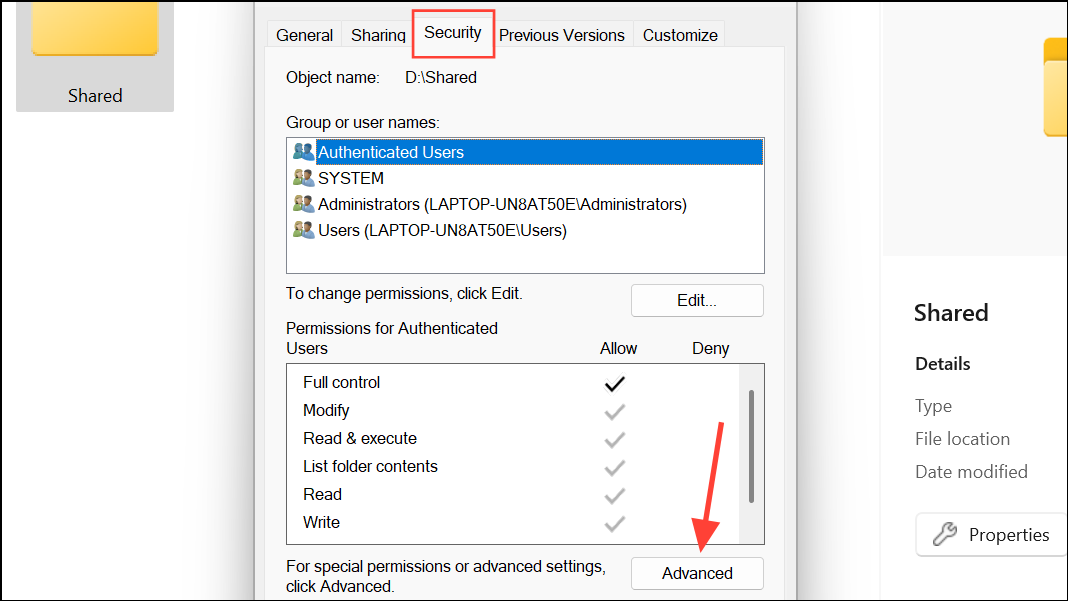Click the Full control allow checkmark
This screenshot has width=1068, height=601.
tap(614, 384)
